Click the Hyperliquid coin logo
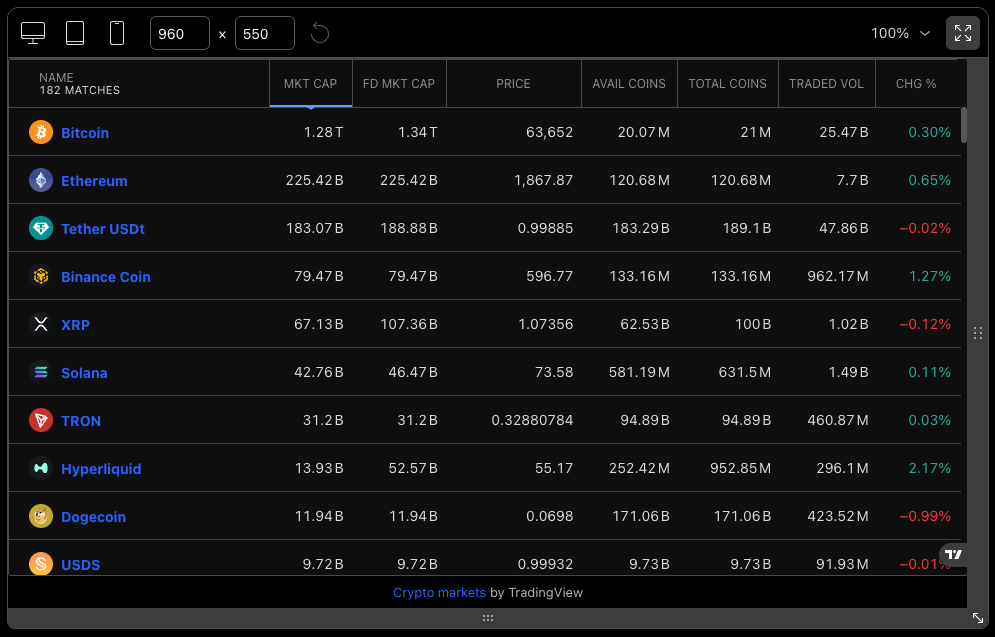Image resolution: width=995 pixels, height=637 pixels. [41, 468]
